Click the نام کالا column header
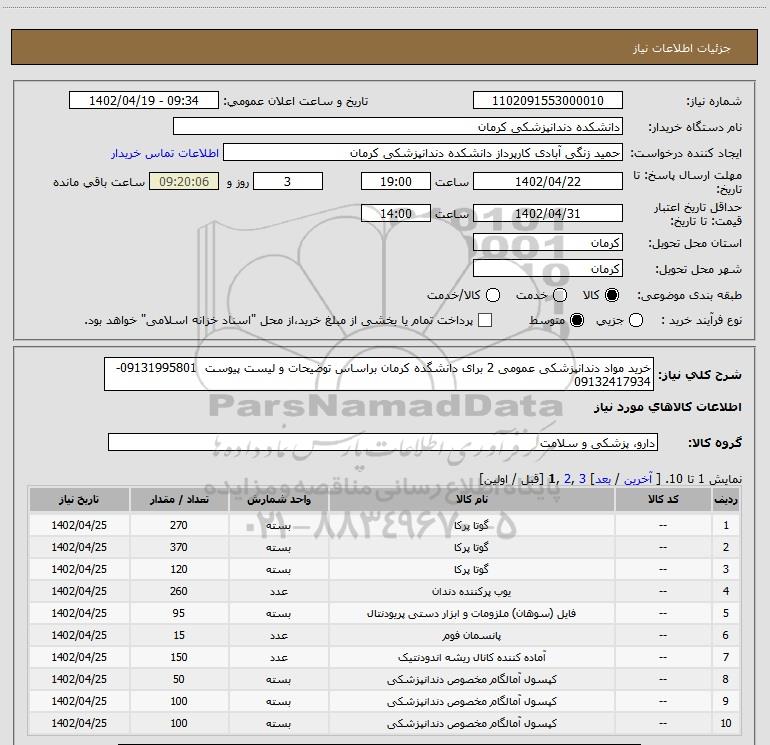Screen dimensions: 770x745 pos(471,499)
